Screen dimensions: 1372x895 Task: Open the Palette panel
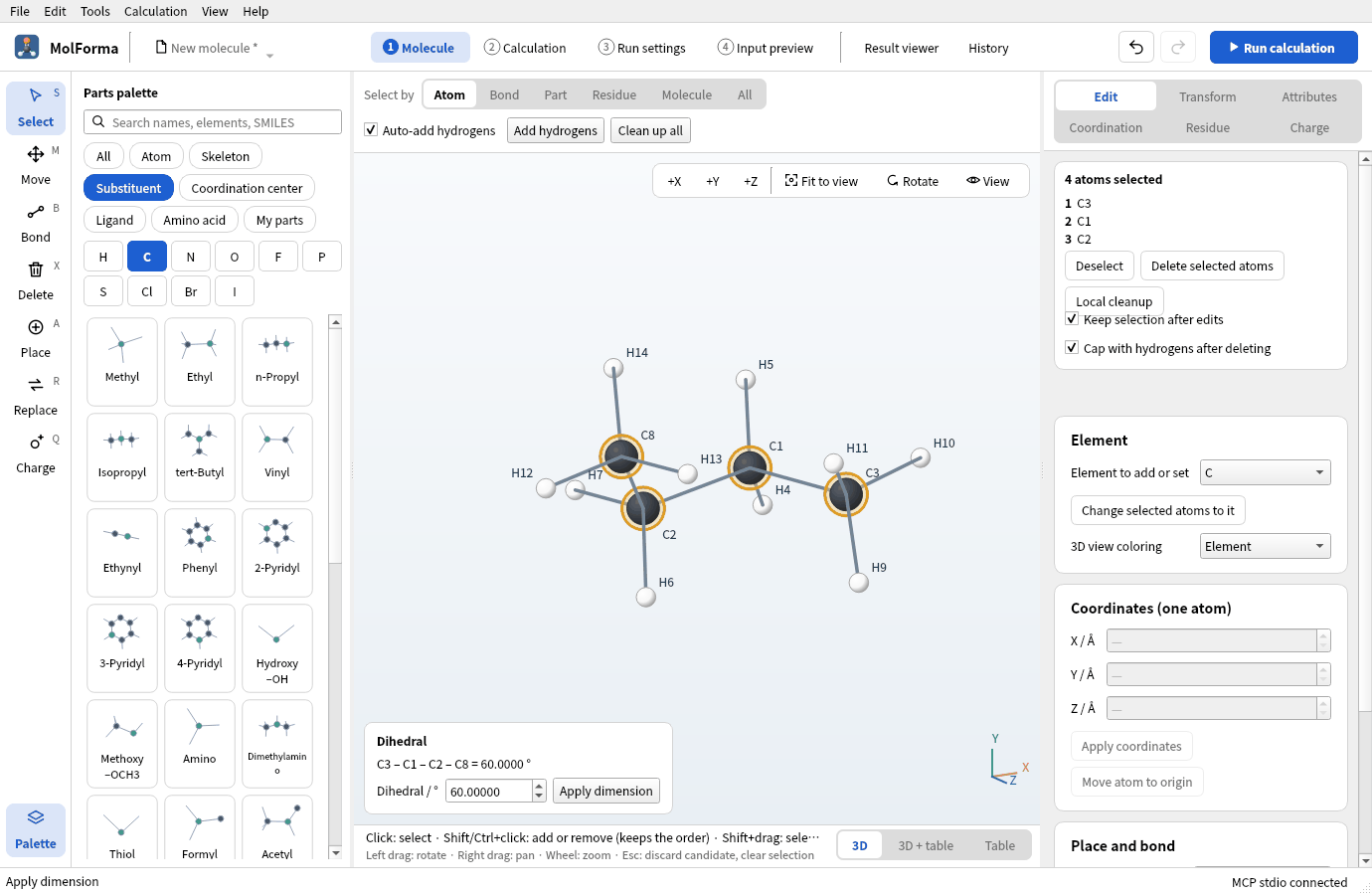[x=36, y=829]
